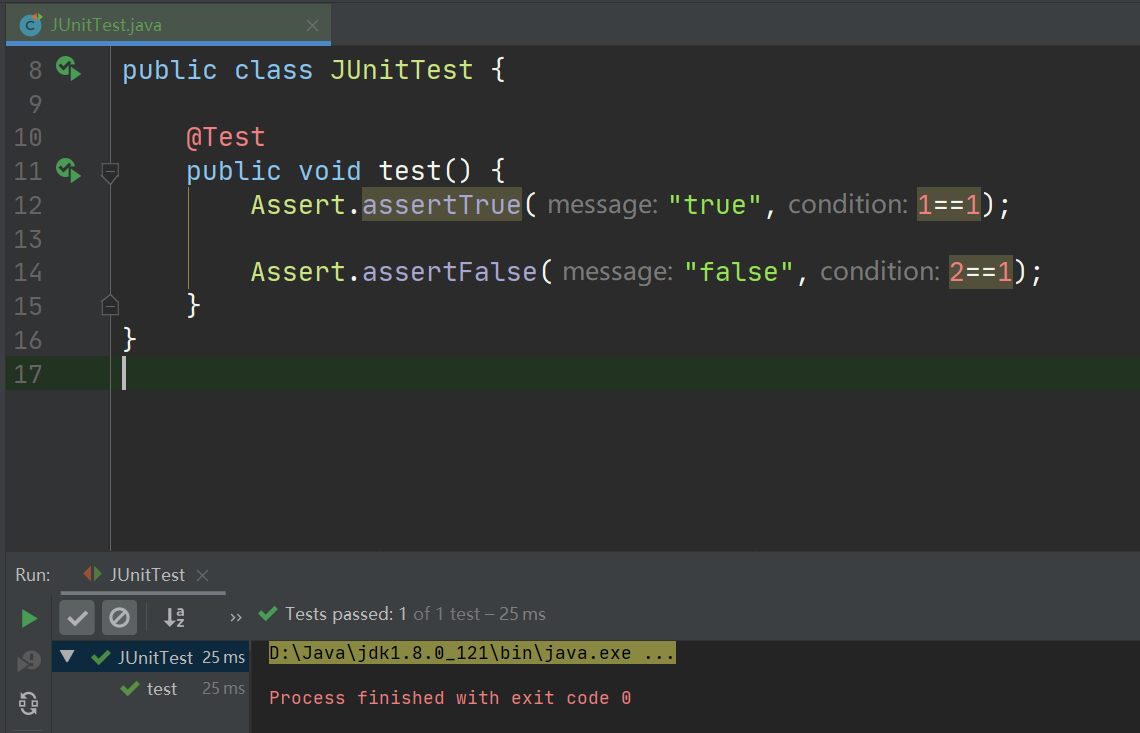Screen dimensions: 1140x733
Task: Collapse the JUnitTest node in the results tree
Action: click(66, 656)
